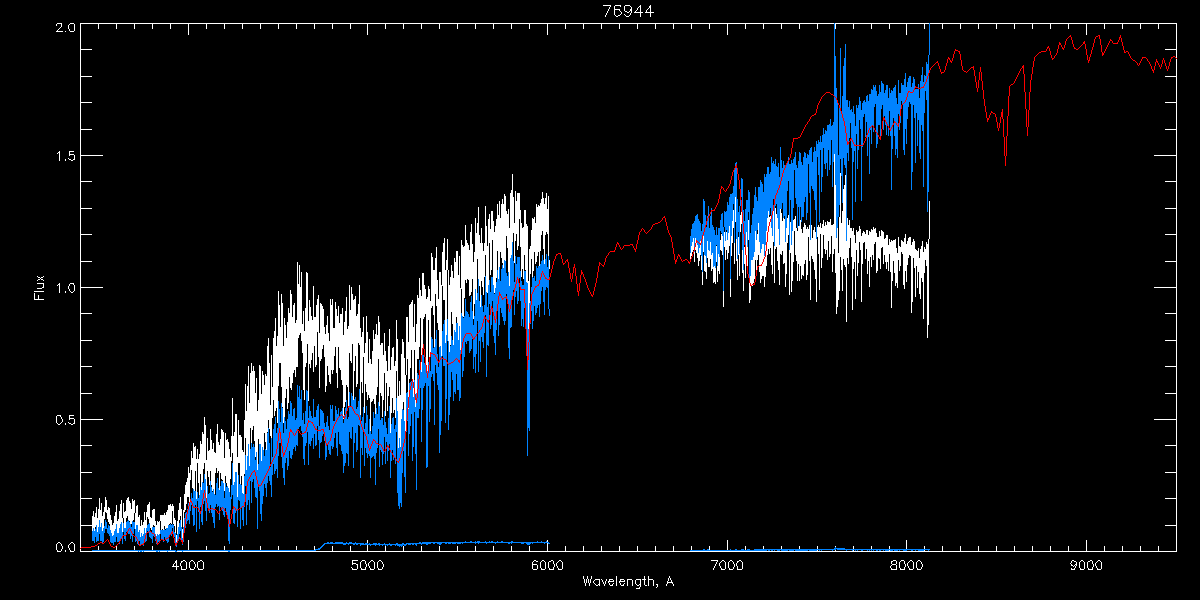Click the 1.0 y-axis tick label
The width and height of the screenshot is (1200, 600).
[x=64, y=288]
